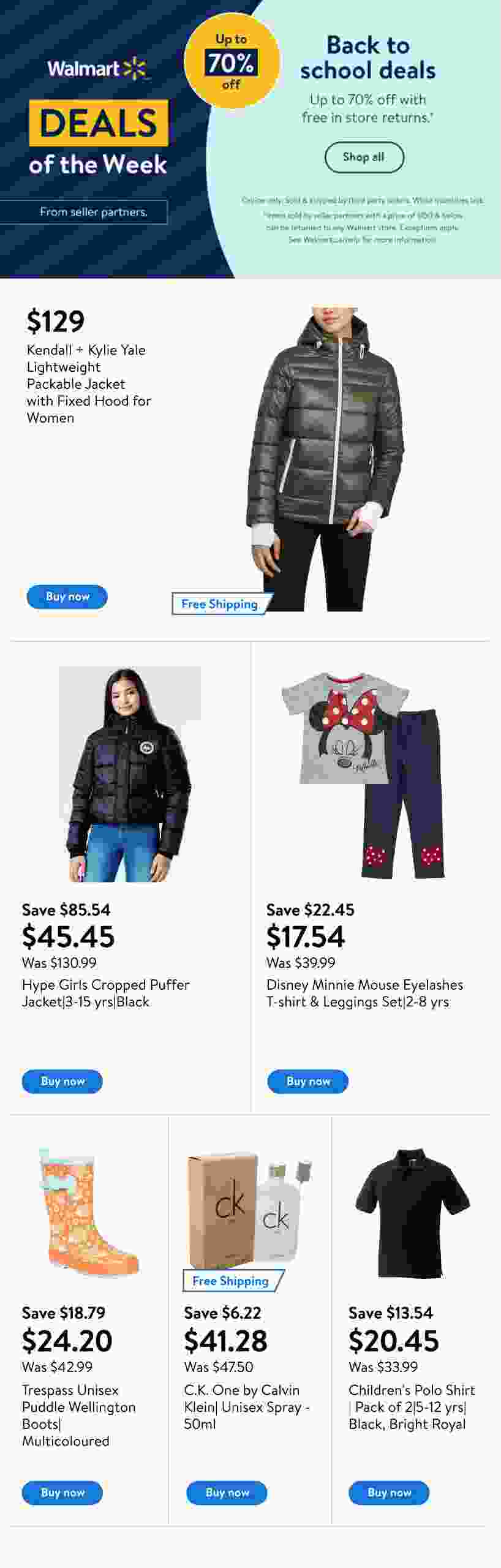The image size is (501, 1568).
Task: Buy the Trespass Puddle Wellington Boots
Action: [62, 1493]
